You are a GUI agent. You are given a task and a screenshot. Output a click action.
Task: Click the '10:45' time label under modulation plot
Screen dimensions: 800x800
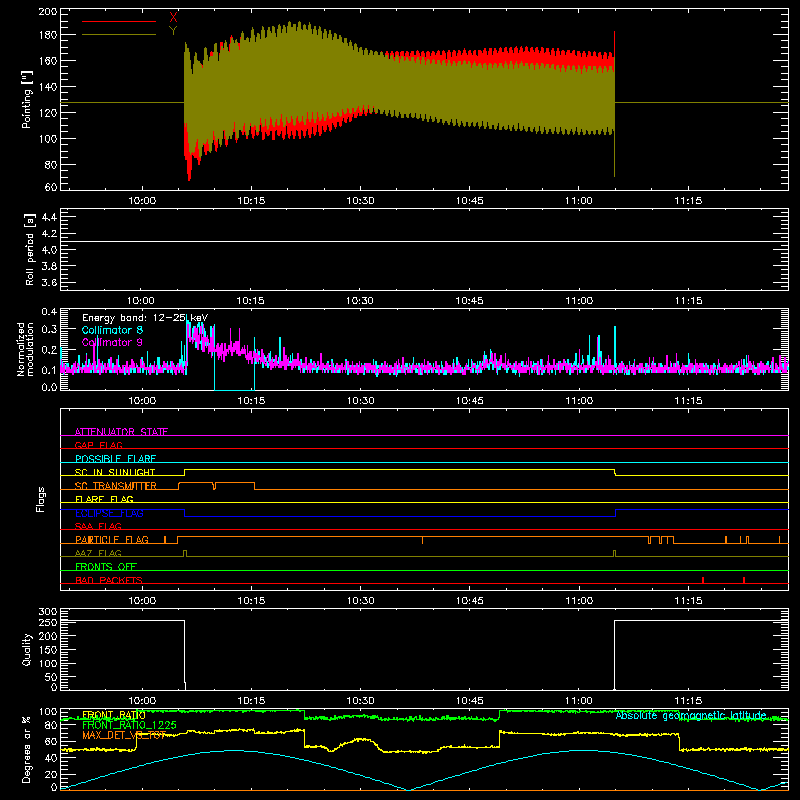(x=469, y=401)
